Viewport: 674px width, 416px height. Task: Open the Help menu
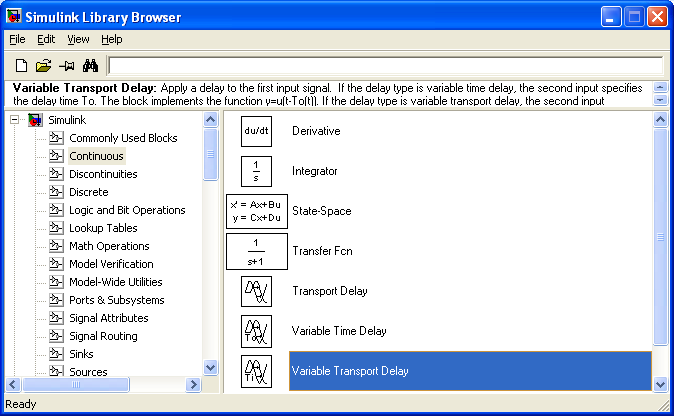tap(112, 40)
